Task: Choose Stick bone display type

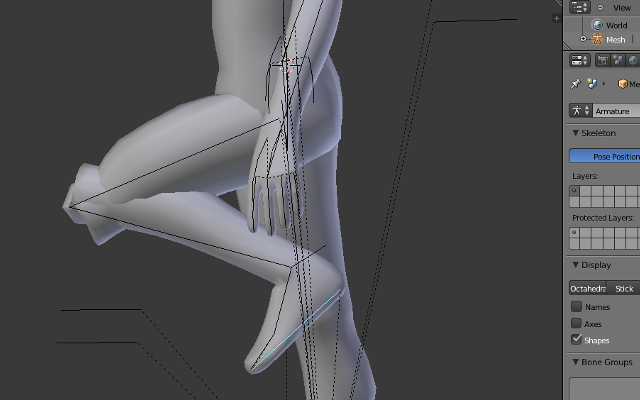Action: coord(623,289)
